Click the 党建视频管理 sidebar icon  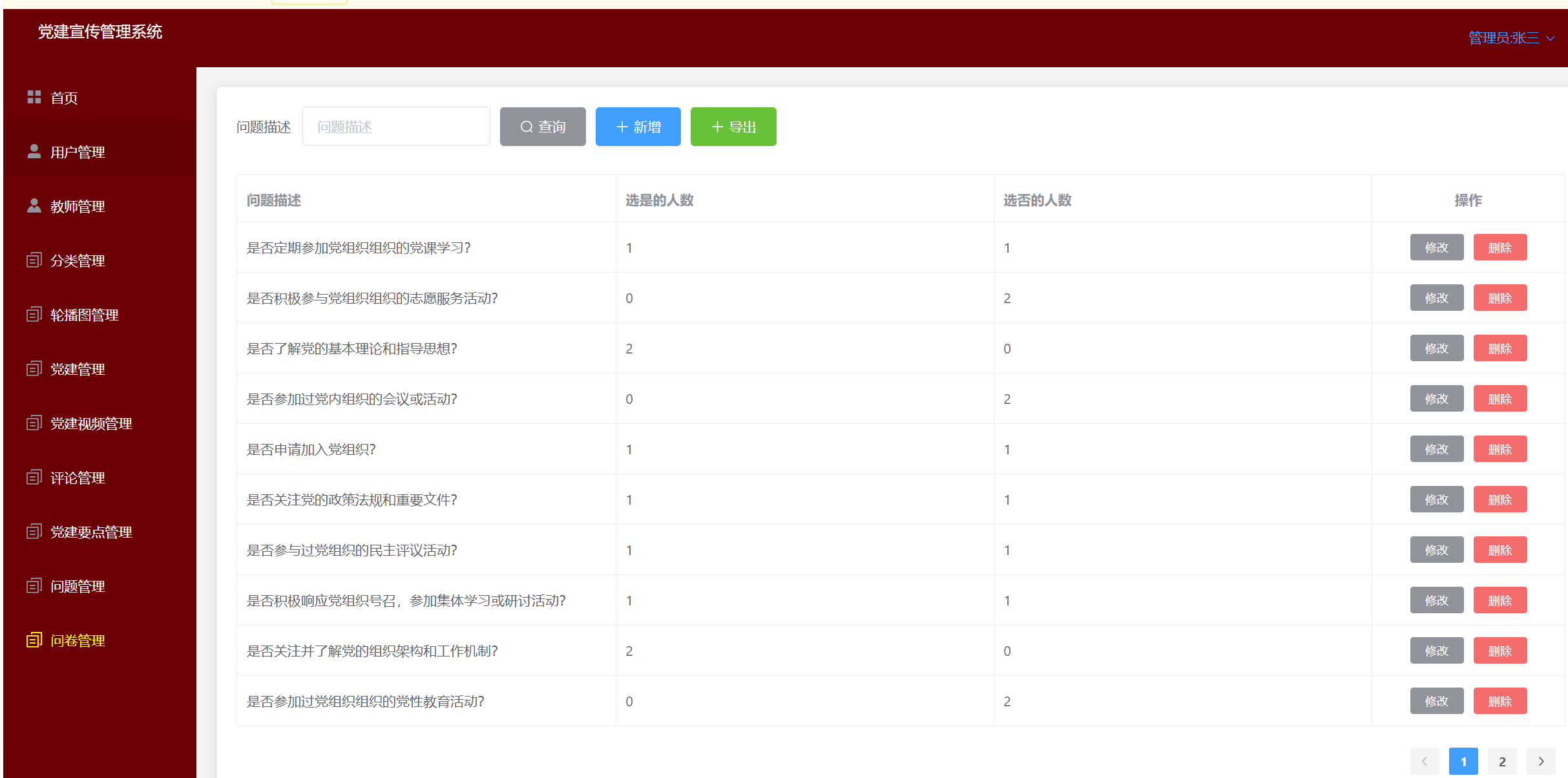tap(34, 423)
